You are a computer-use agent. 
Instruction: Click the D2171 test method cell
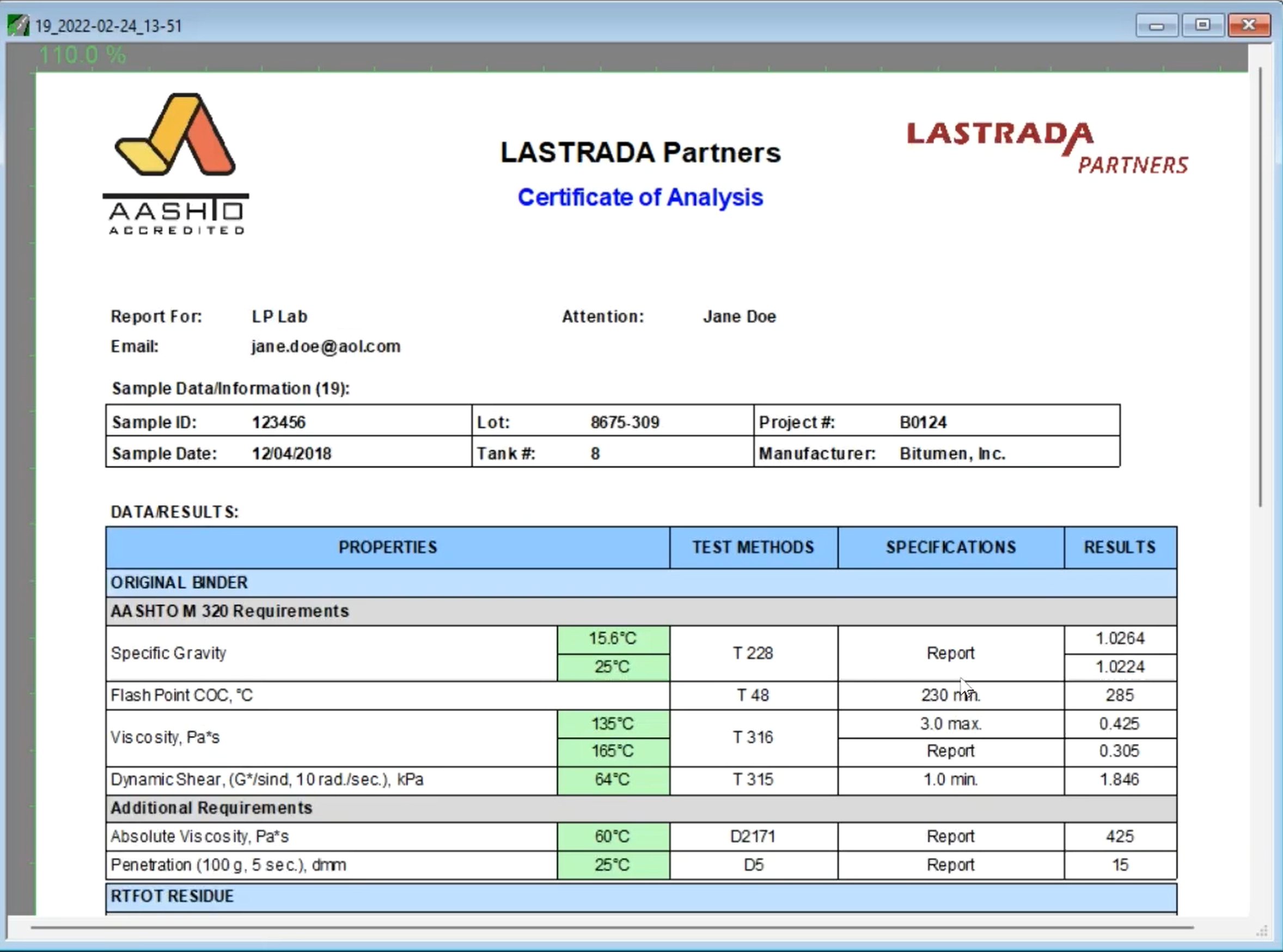pos(754,837)
